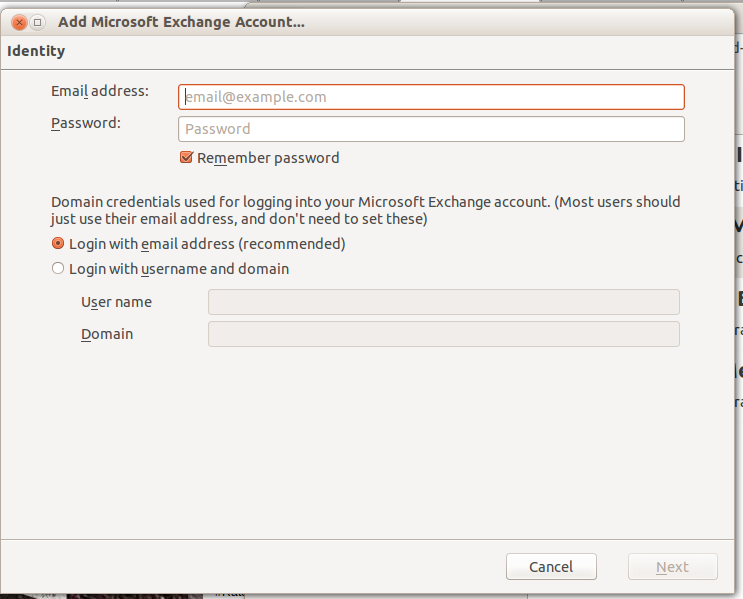Maximize the Exchange account dialog window
The image size is (743, 599).
coord(37,22)
